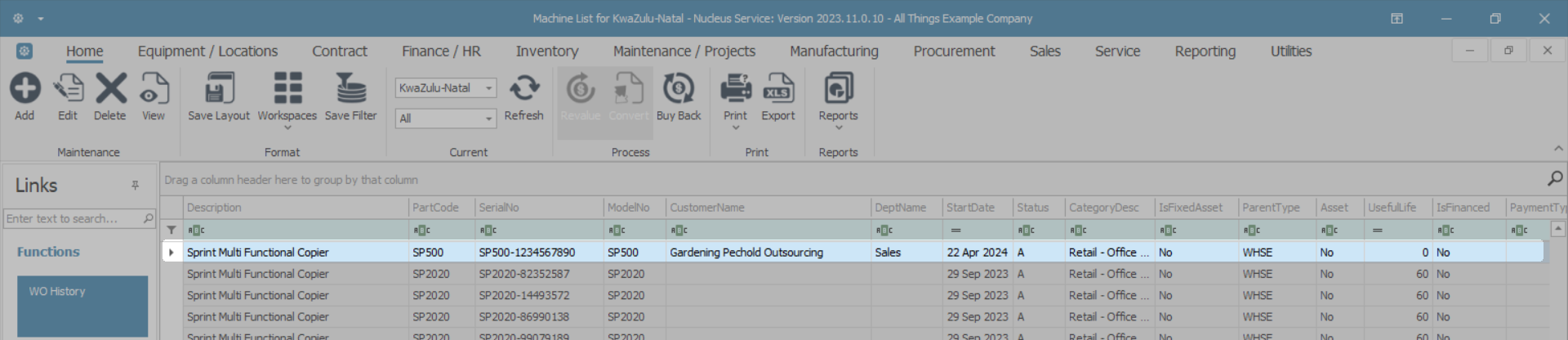Collapse the ribbon with the chevron
The width and height of the screenshot is (1568, 340).
[x=1558, y=148]
